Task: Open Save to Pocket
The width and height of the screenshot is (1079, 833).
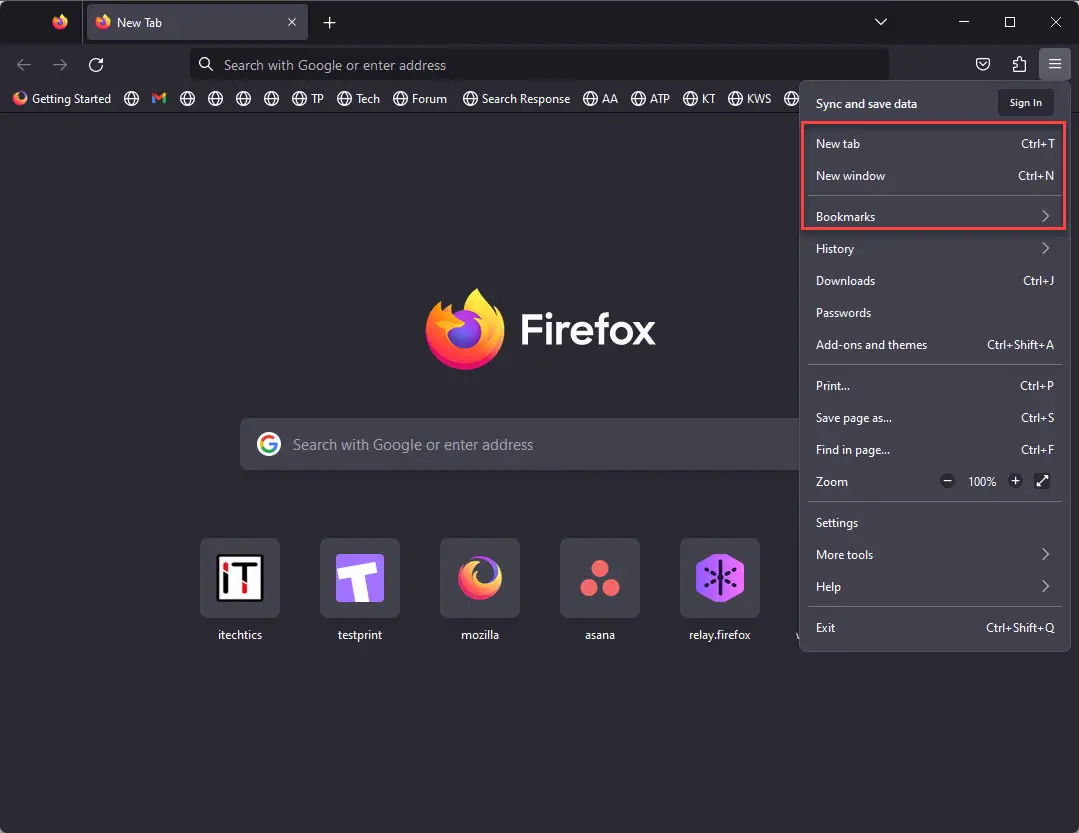Action: 983,65
